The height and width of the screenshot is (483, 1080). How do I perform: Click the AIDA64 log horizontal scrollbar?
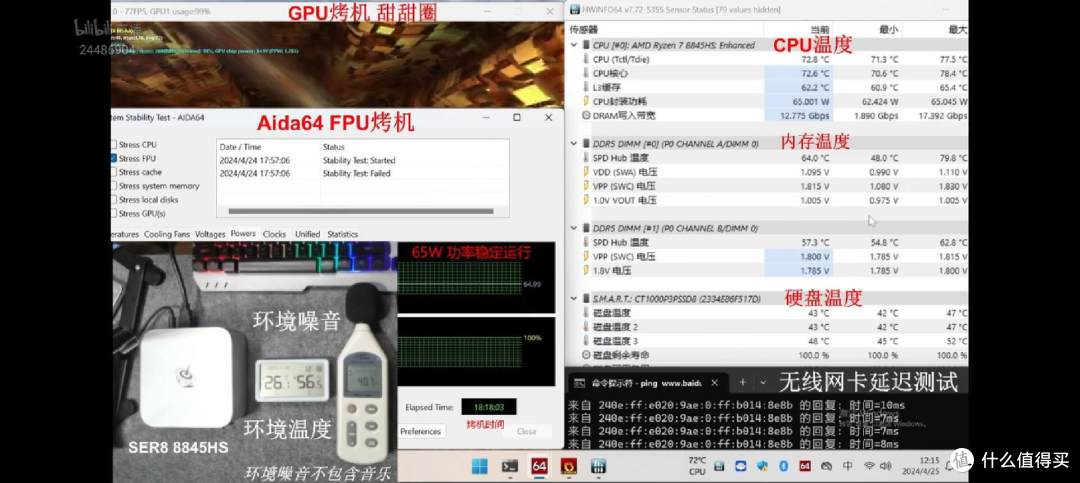tap(361, 211)
